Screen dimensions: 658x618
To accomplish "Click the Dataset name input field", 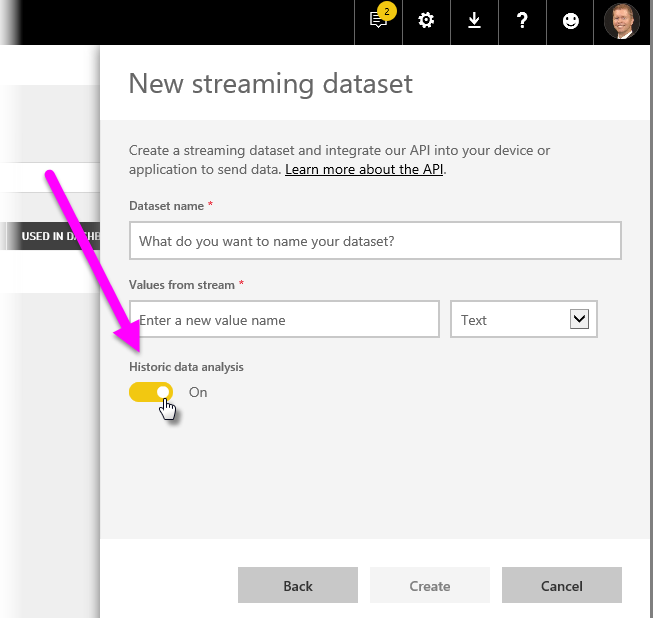I will click(x=375, y=241).
